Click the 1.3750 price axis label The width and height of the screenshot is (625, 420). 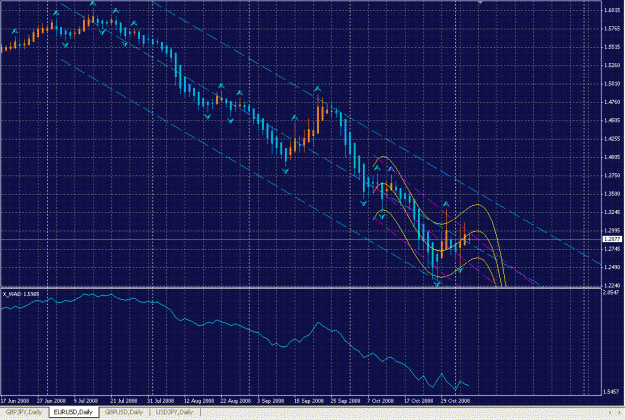point(612,175)
